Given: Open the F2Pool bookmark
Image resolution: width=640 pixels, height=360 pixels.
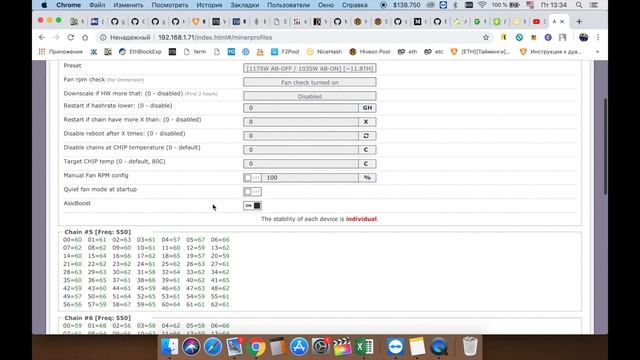Looking at the screenshot, I should 285,52.
